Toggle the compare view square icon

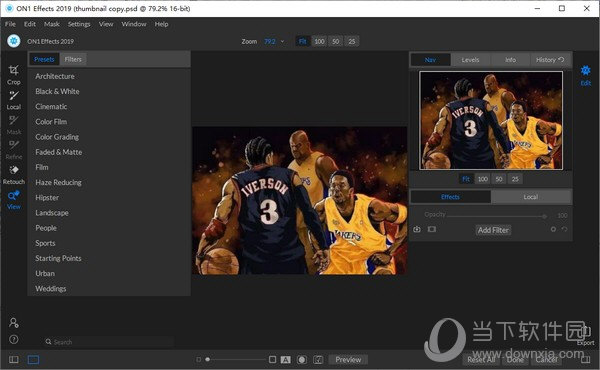pyautogui.click(x=272, y=359)
